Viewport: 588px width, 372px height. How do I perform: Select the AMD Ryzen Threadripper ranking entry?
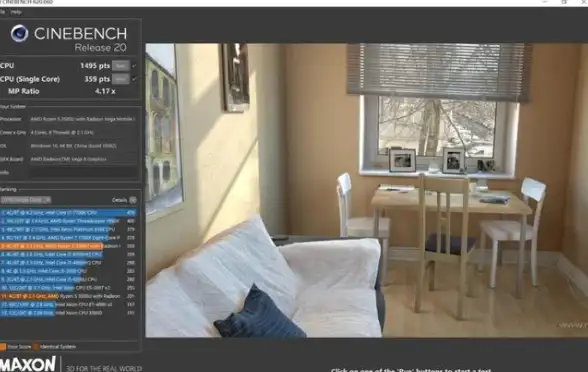pyautogui.click(x=68, y=221)
